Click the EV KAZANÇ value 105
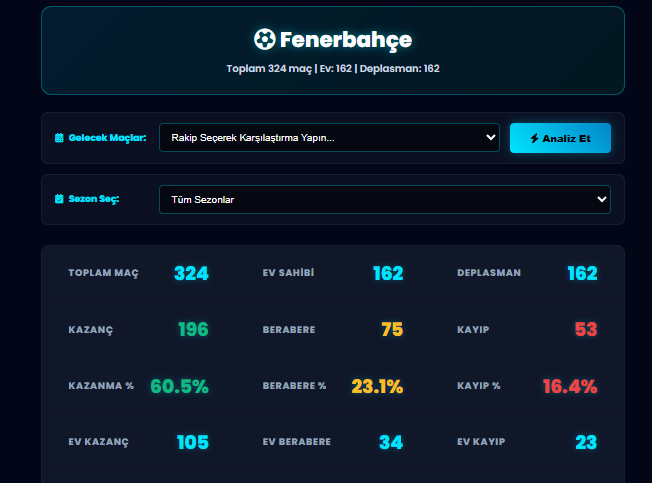The image size is (652, 483). tap(193, 442)
